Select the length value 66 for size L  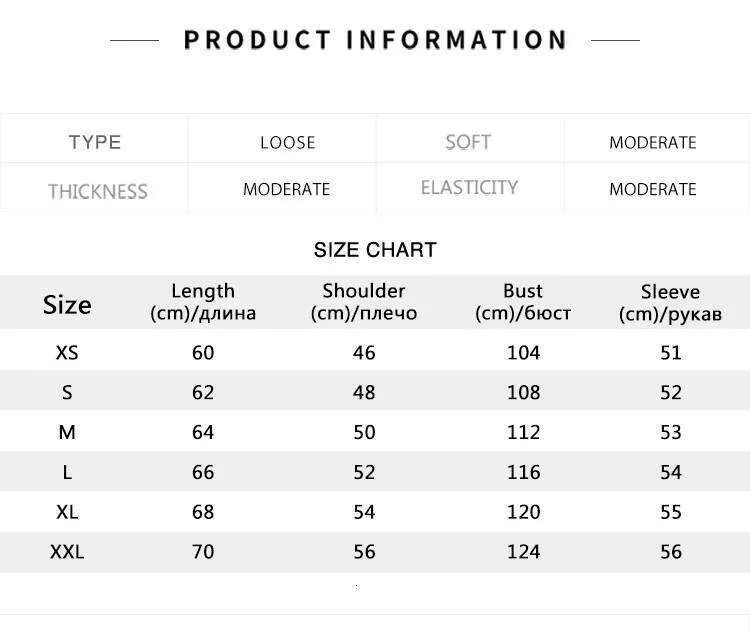click(x=203, y=472)
